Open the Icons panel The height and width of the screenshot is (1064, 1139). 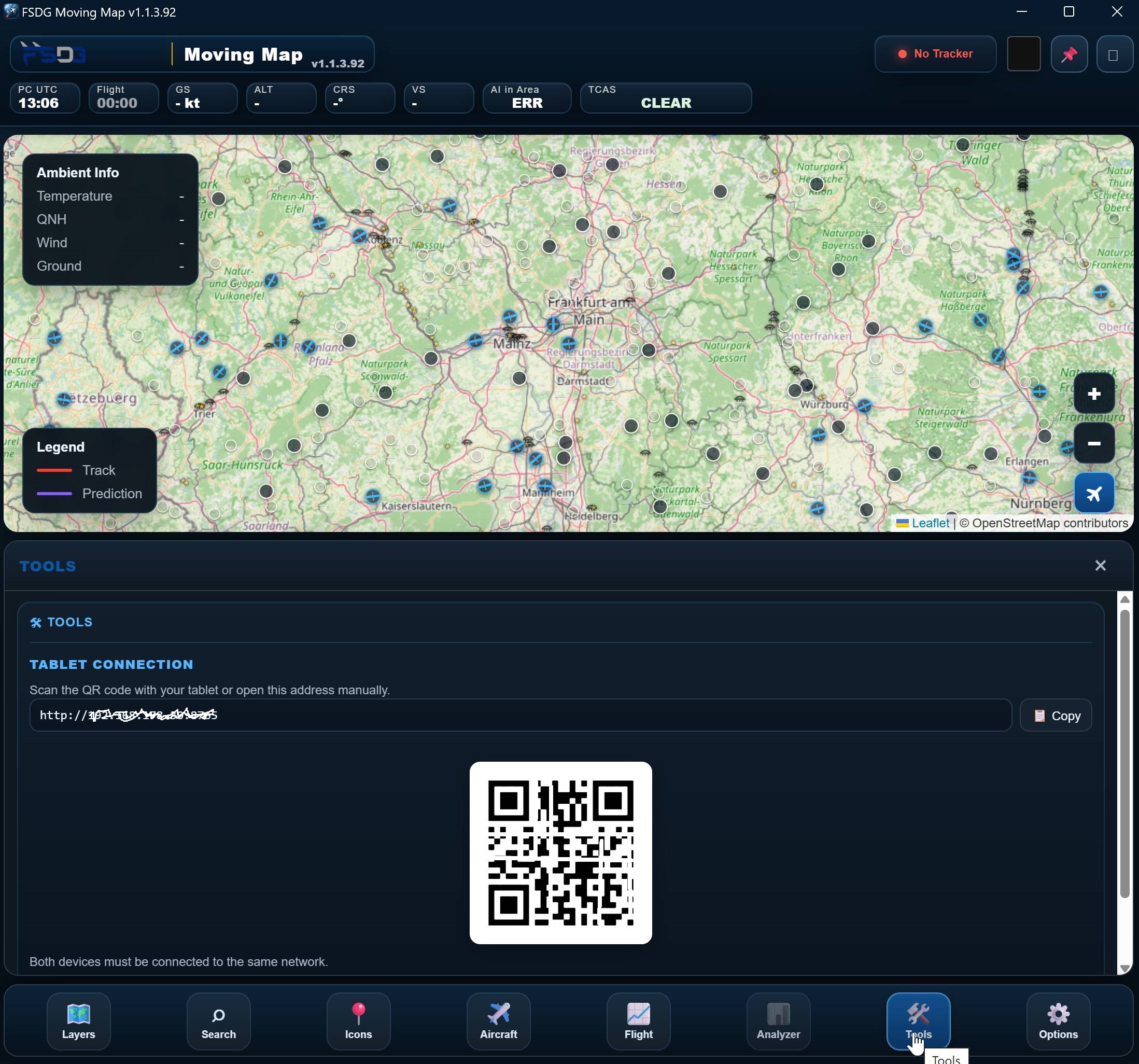[x=358, y=1020]
